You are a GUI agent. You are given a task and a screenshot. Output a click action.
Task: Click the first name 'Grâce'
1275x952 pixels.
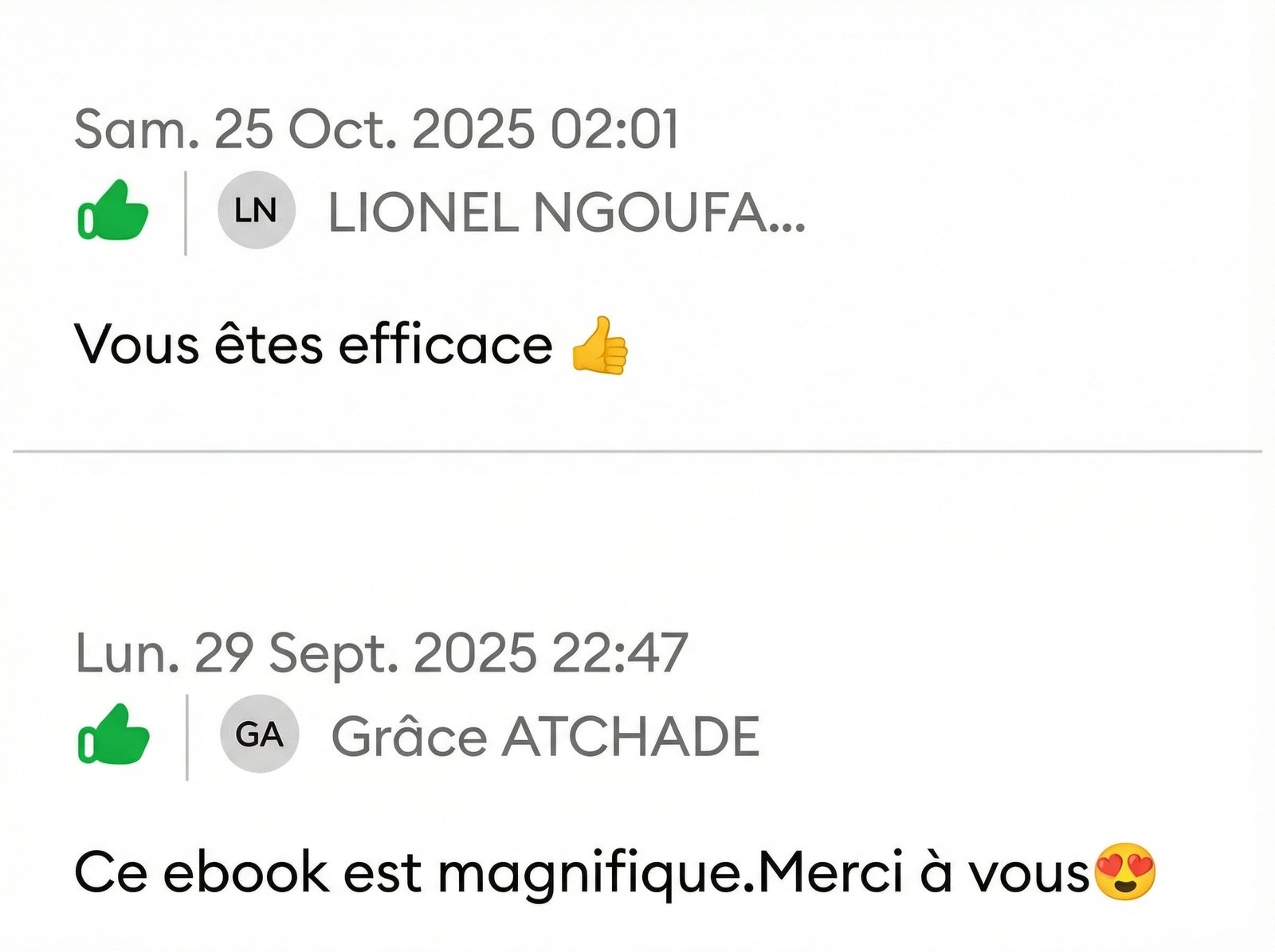point(409,736)
